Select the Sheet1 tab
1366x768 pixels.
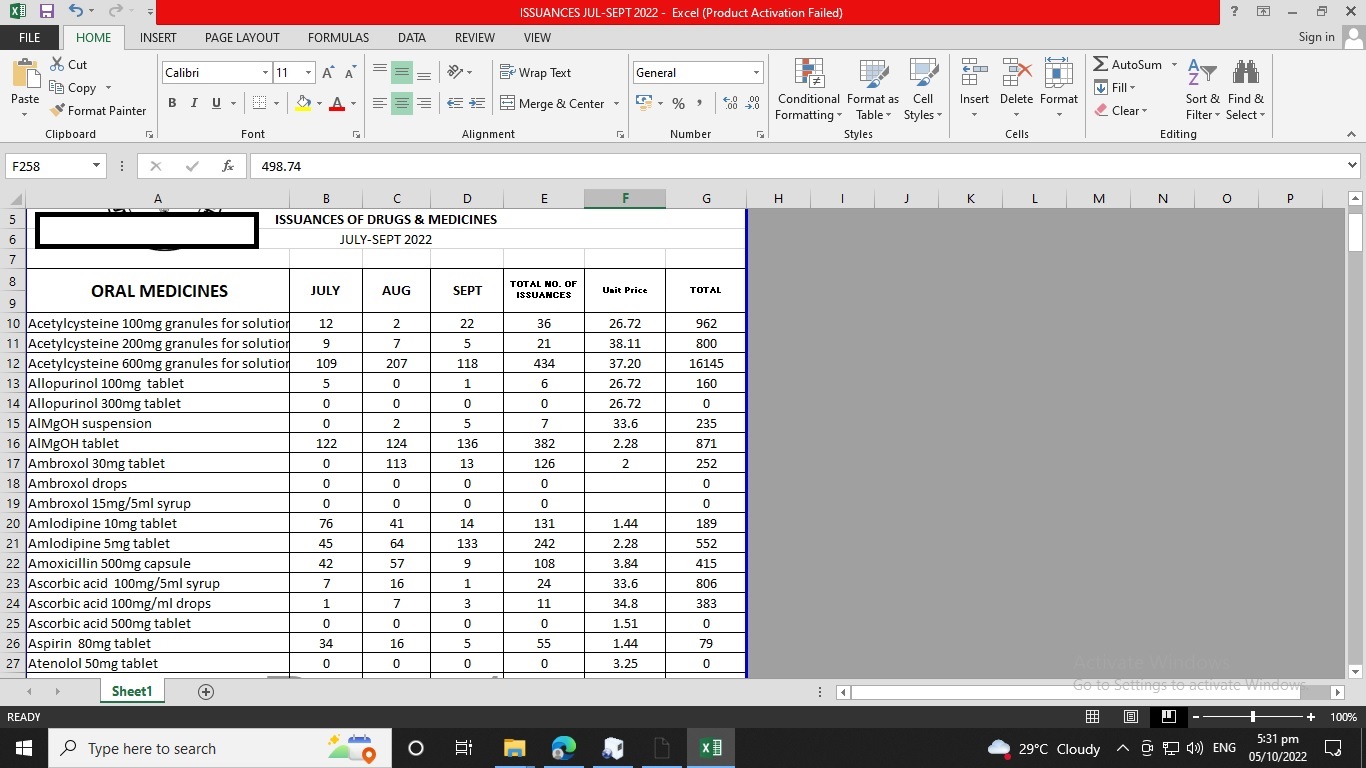[132, 692]
